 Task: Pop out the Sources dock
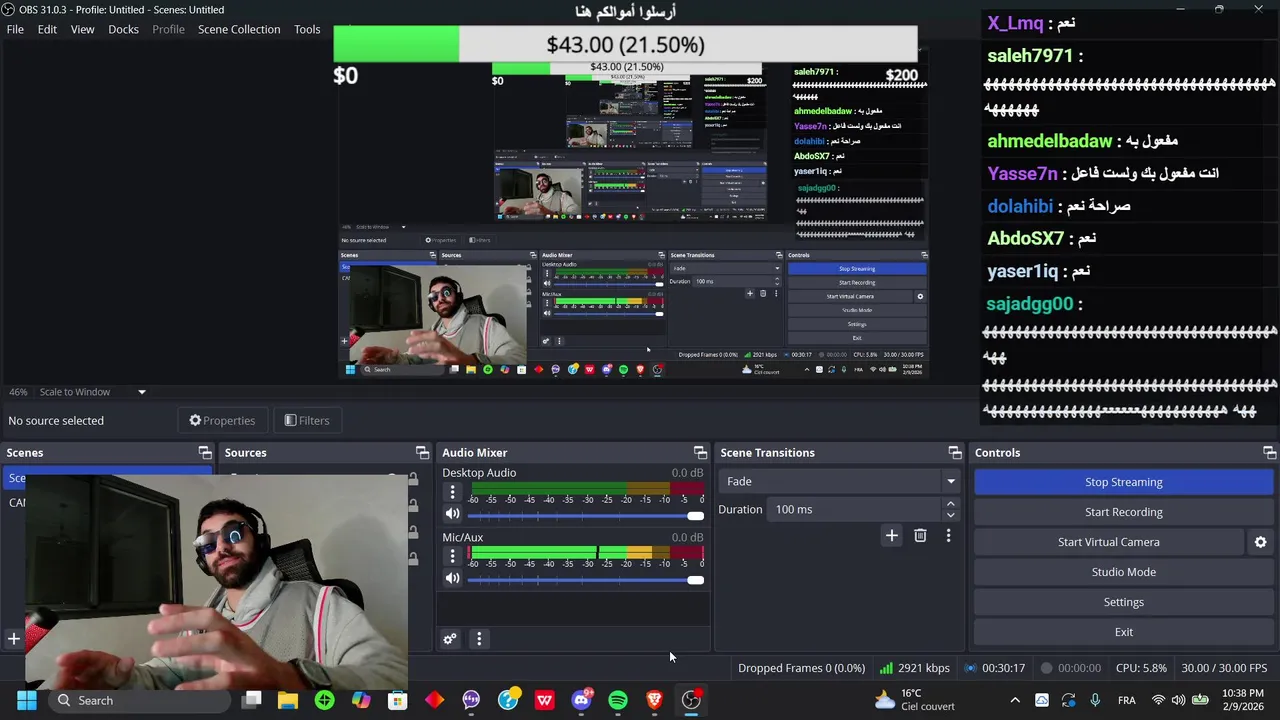click(422, 453)
